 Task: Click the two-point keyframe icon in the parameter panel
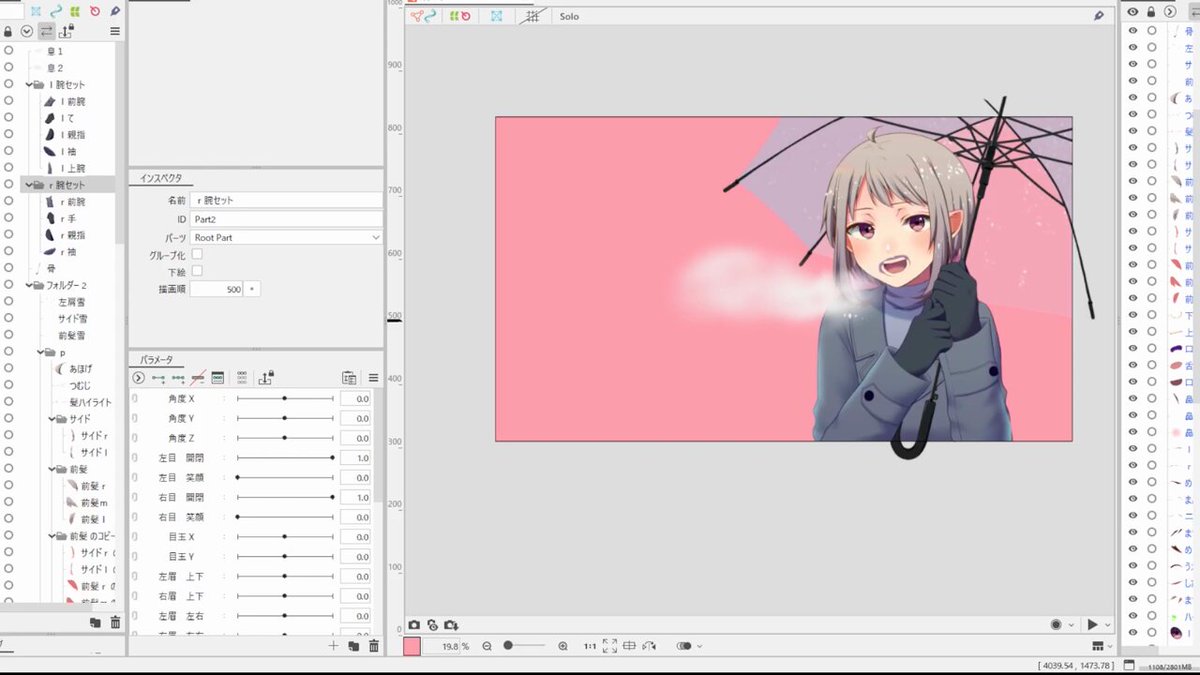158,378
